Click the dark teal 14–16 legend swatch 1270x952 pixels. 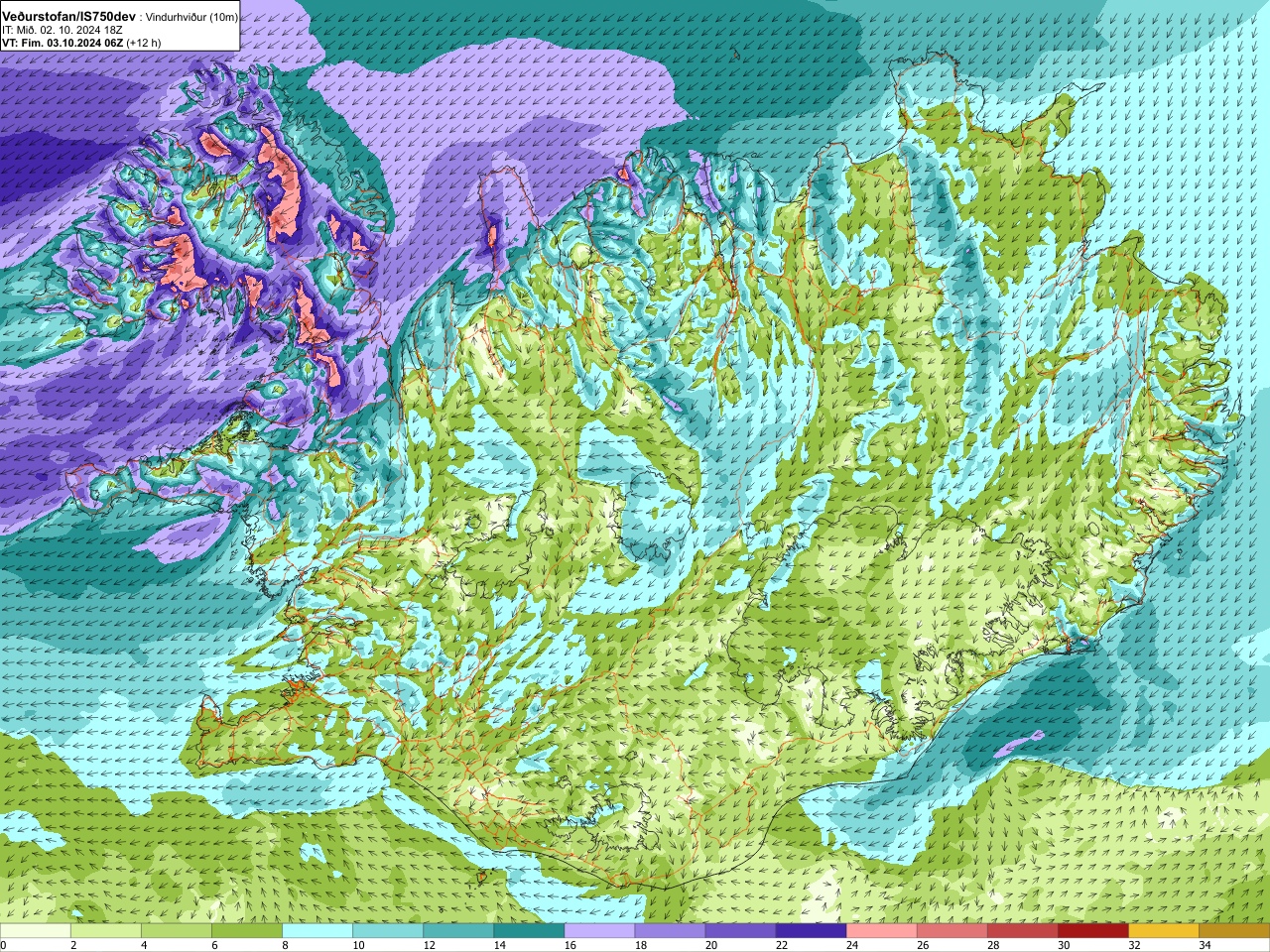pyautogui.click(x=529, y=931)
